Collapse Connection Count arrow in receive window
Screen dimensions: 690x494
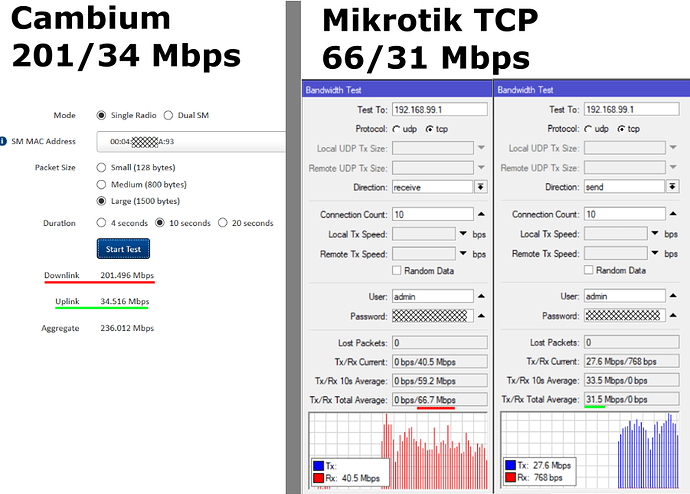481,215
